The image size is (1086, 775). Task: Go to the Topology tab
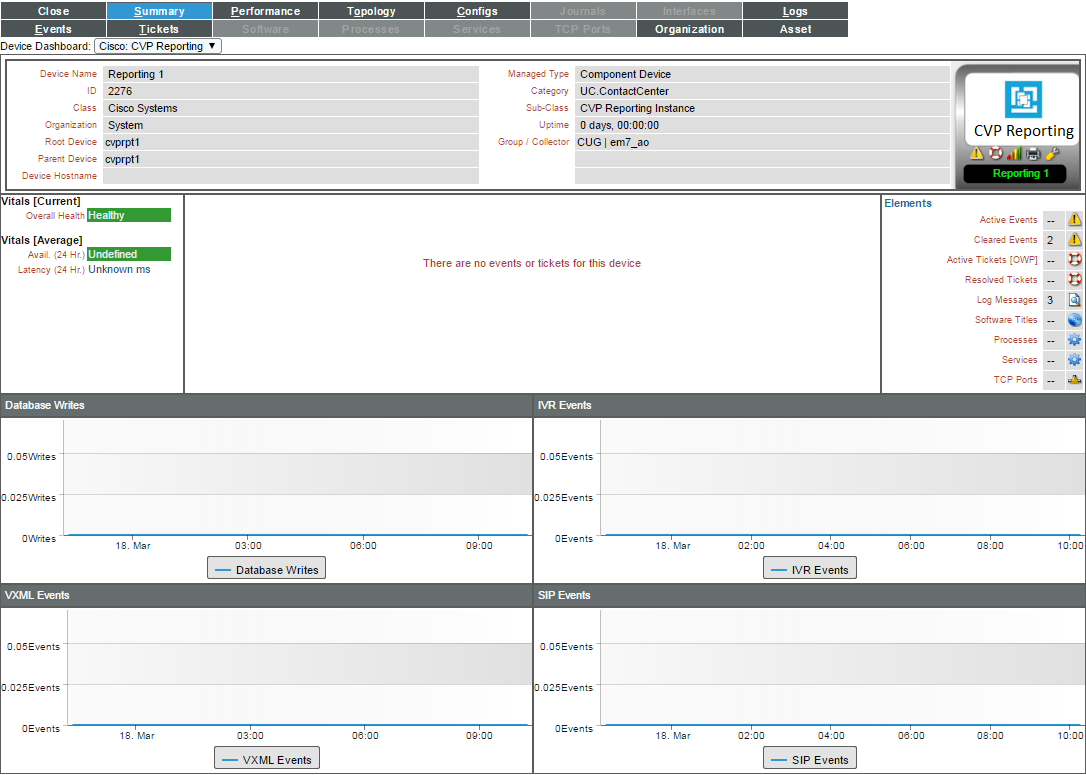click(371, 11)
